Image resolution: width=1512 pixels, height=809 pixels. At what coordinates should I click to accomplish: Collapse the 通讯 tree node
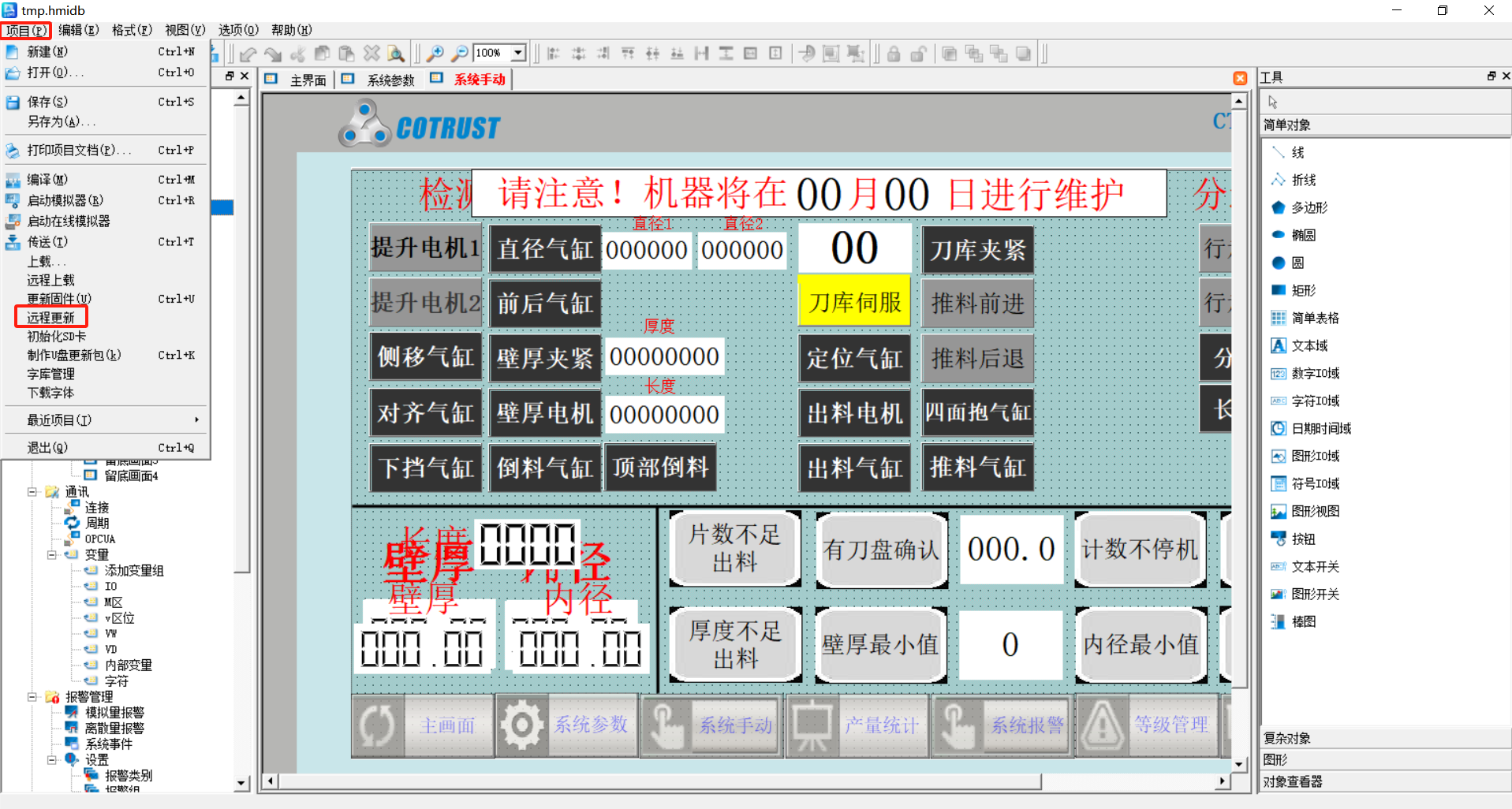coord(32,491)
